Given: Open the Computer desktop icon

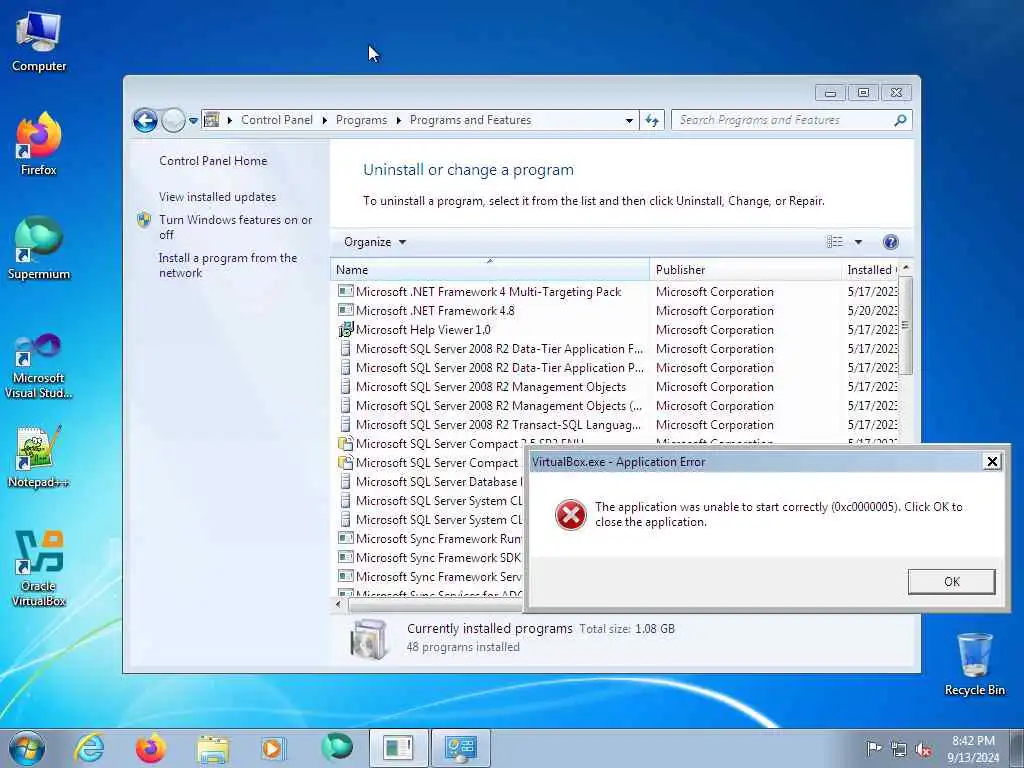Looking at the screenshot, I should pyautogui.click(x=39, y=42).
